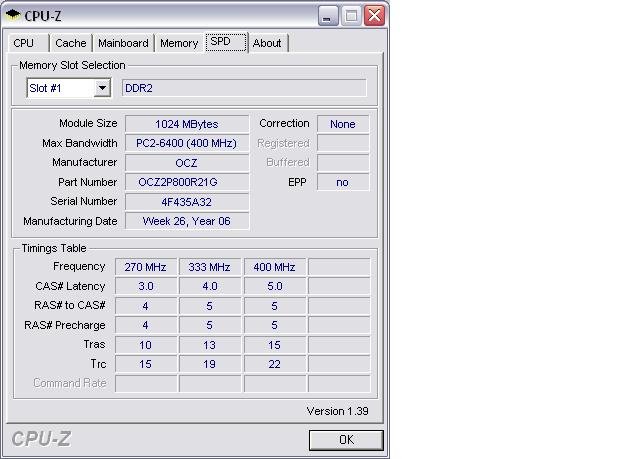This screenshot has width=640, height=459.
Task: Select the Memory tab
Action: (179, 43)
